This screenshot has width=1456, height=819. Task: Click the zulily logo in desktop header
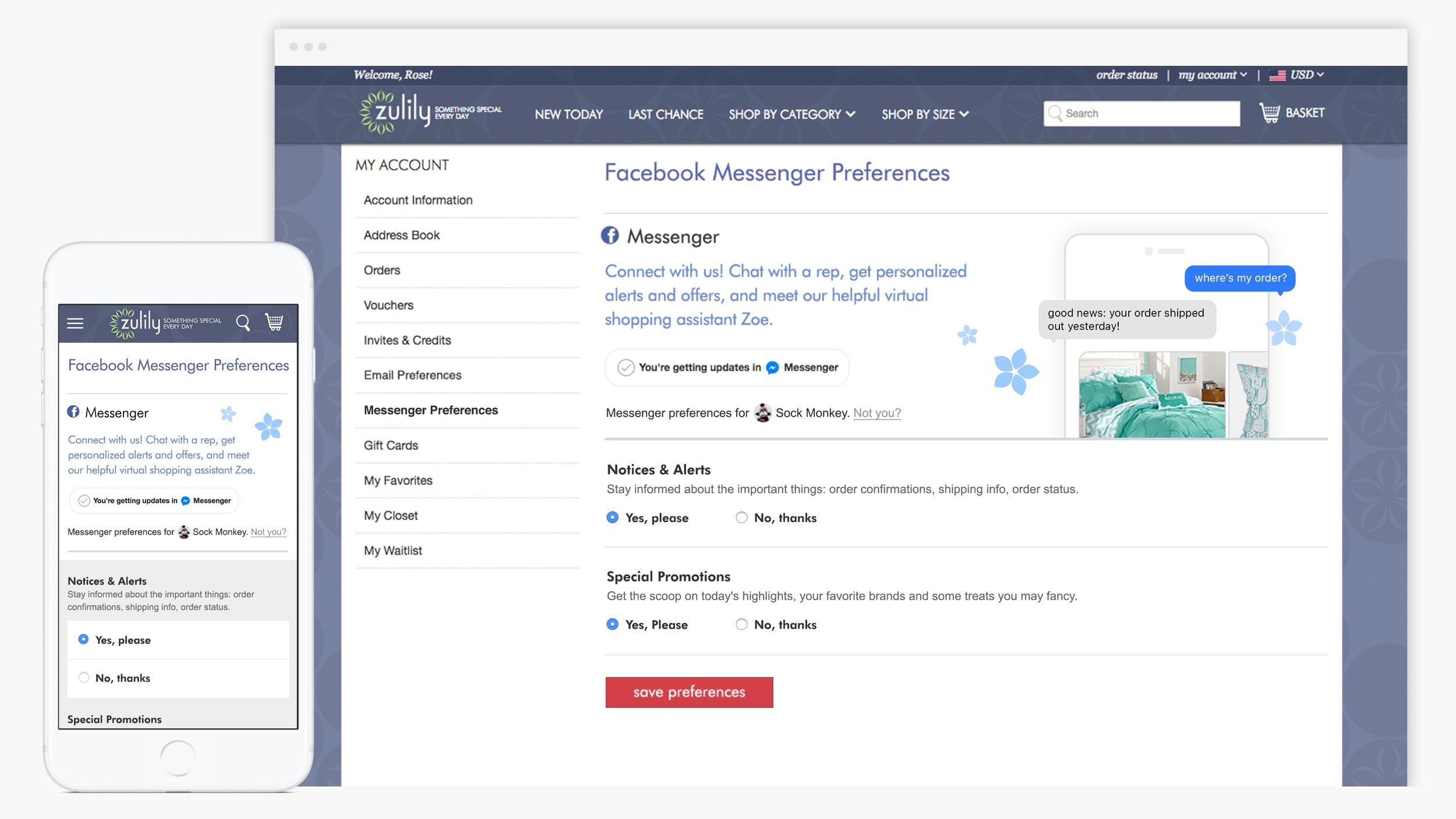point(430,112)
